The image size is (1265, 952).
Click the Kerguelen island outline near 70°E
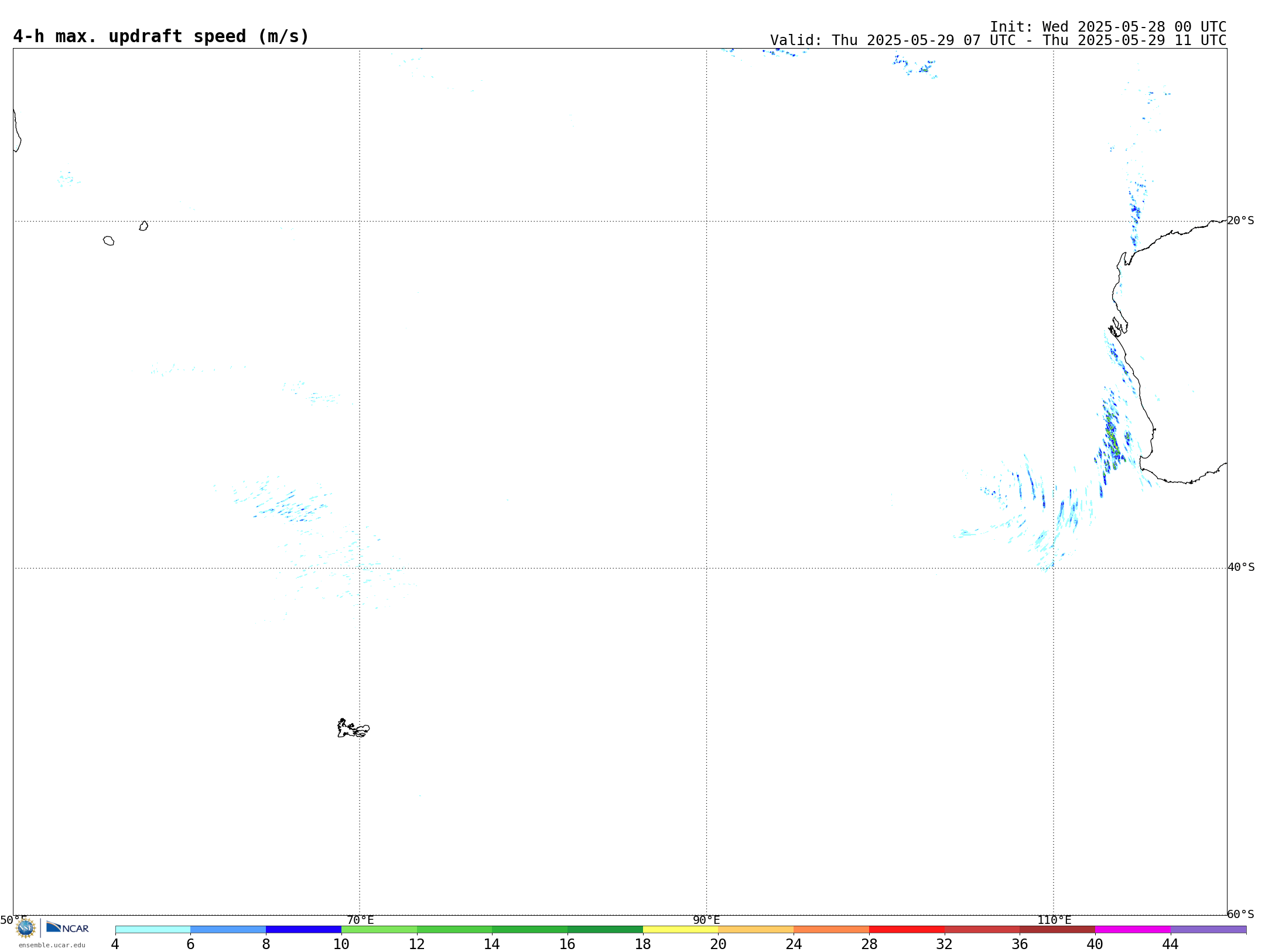point(353,728)
